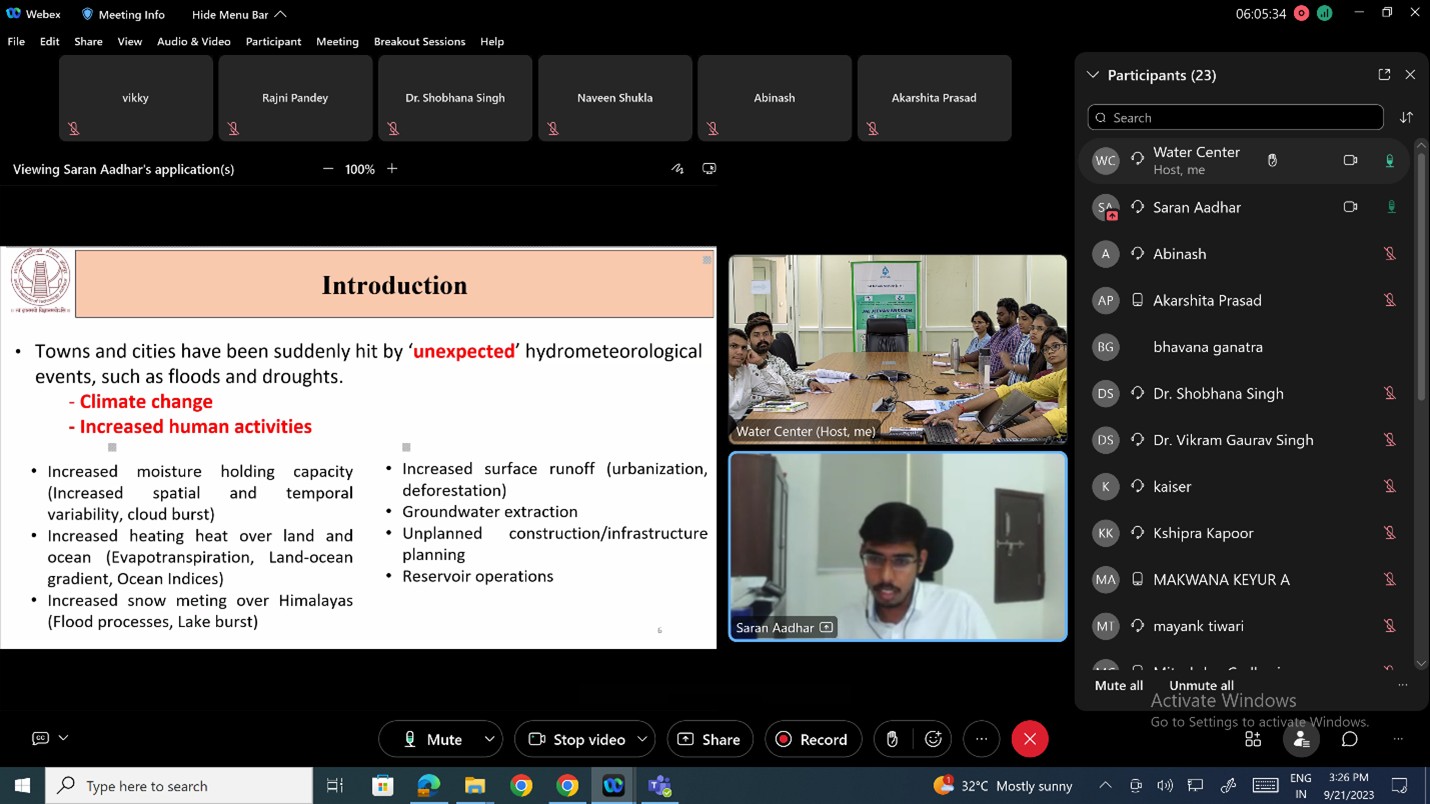This screenshot has width=1430, height=804.
Task: Click the Record button to start recording
Action: [813, 739]
